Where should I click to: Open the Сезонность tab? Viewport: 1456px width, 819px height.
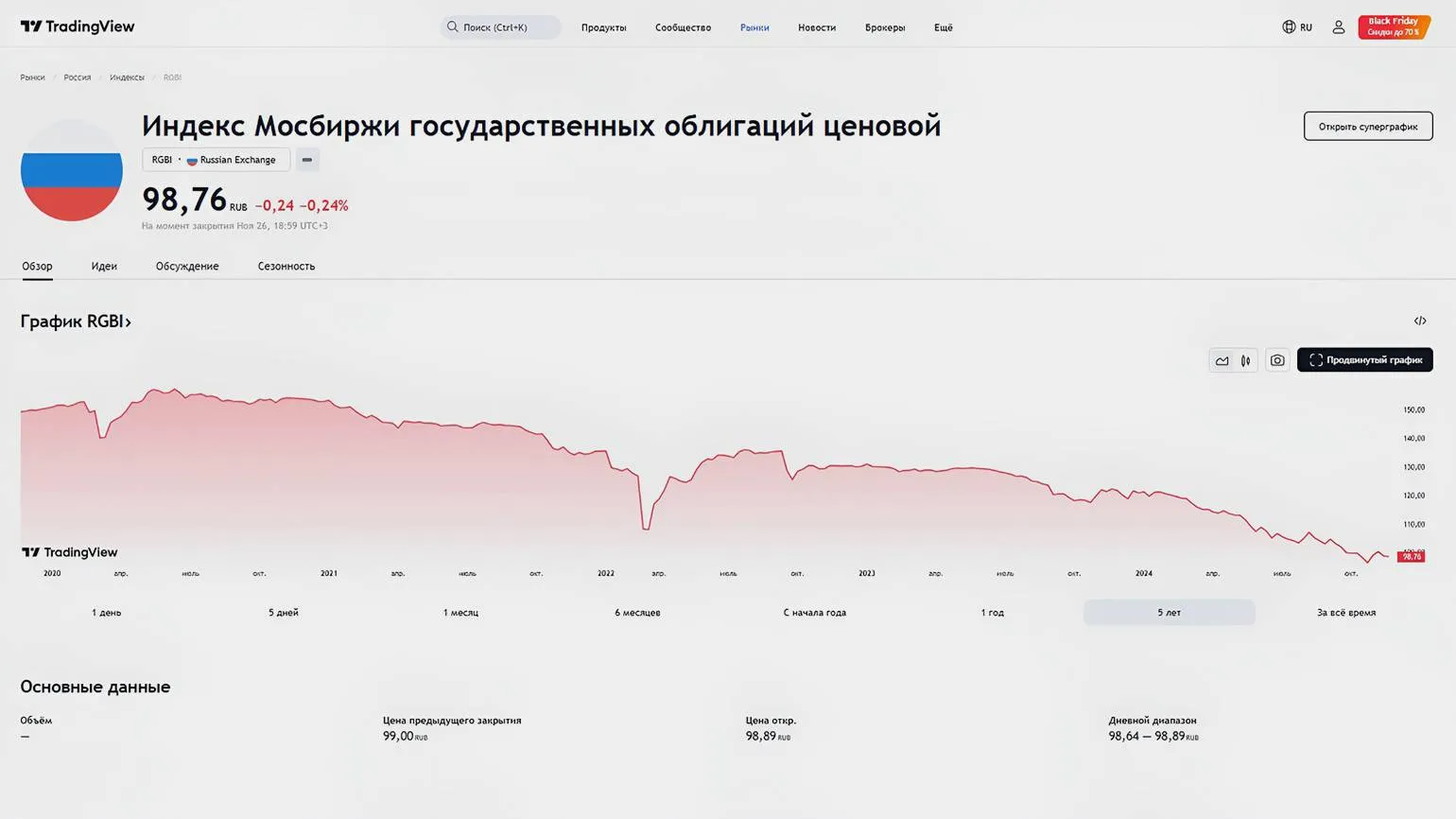(x=286, y=267)
